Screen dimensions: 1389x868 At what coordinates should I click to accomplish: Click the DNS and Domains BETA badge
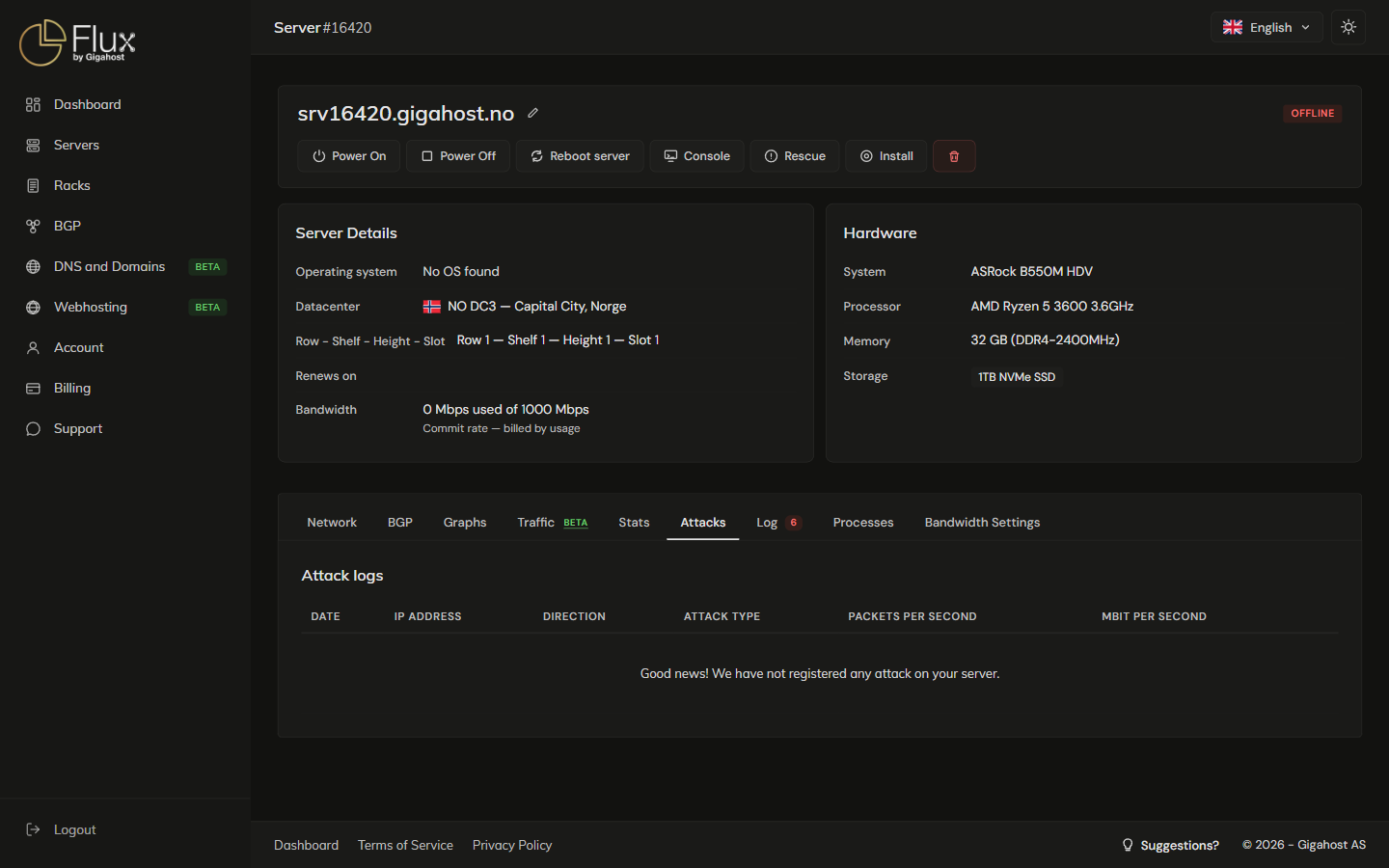[x=207, y=266]
